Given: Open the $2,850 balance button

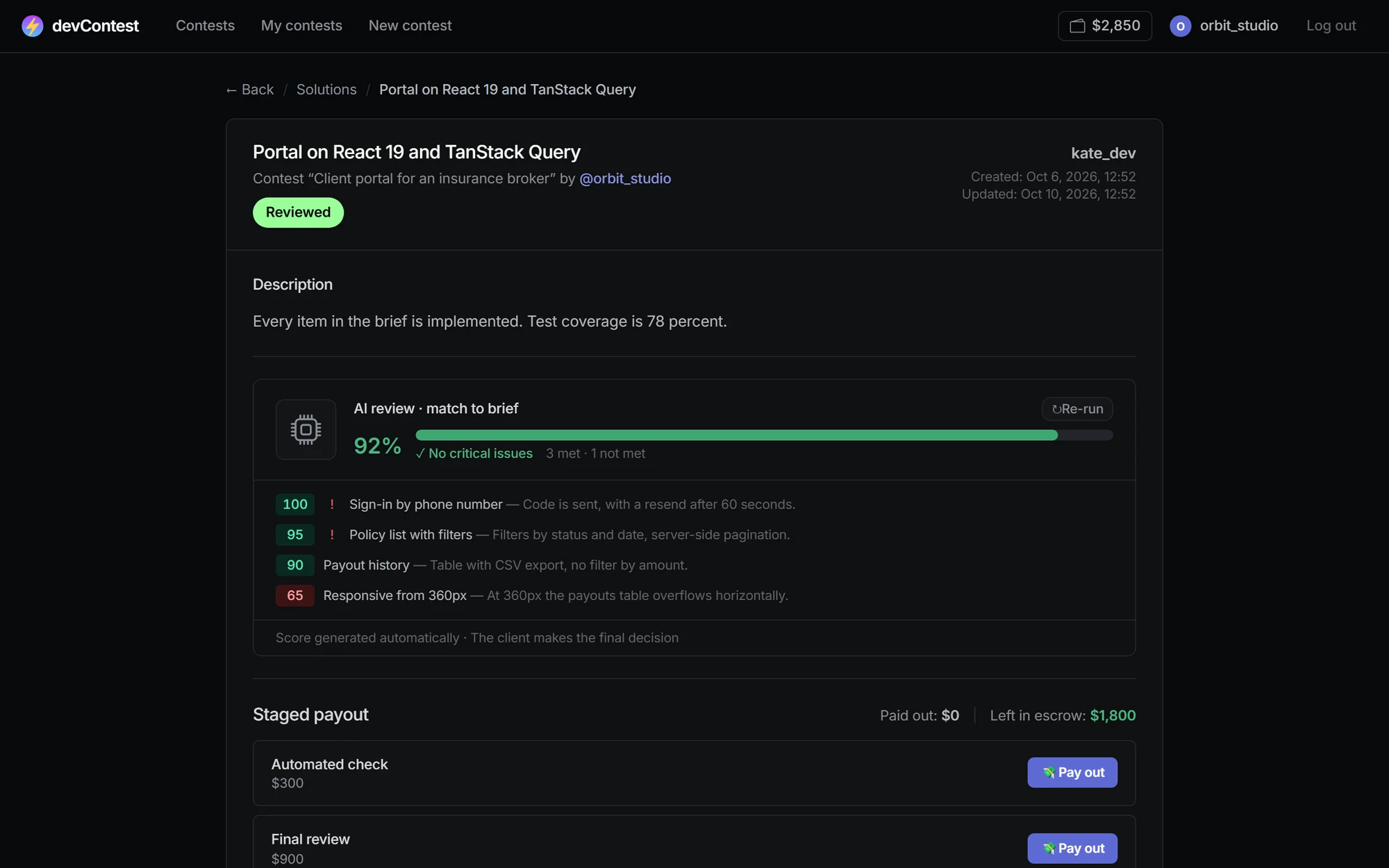Looking at the screenshot, I should pos(1104,26).
